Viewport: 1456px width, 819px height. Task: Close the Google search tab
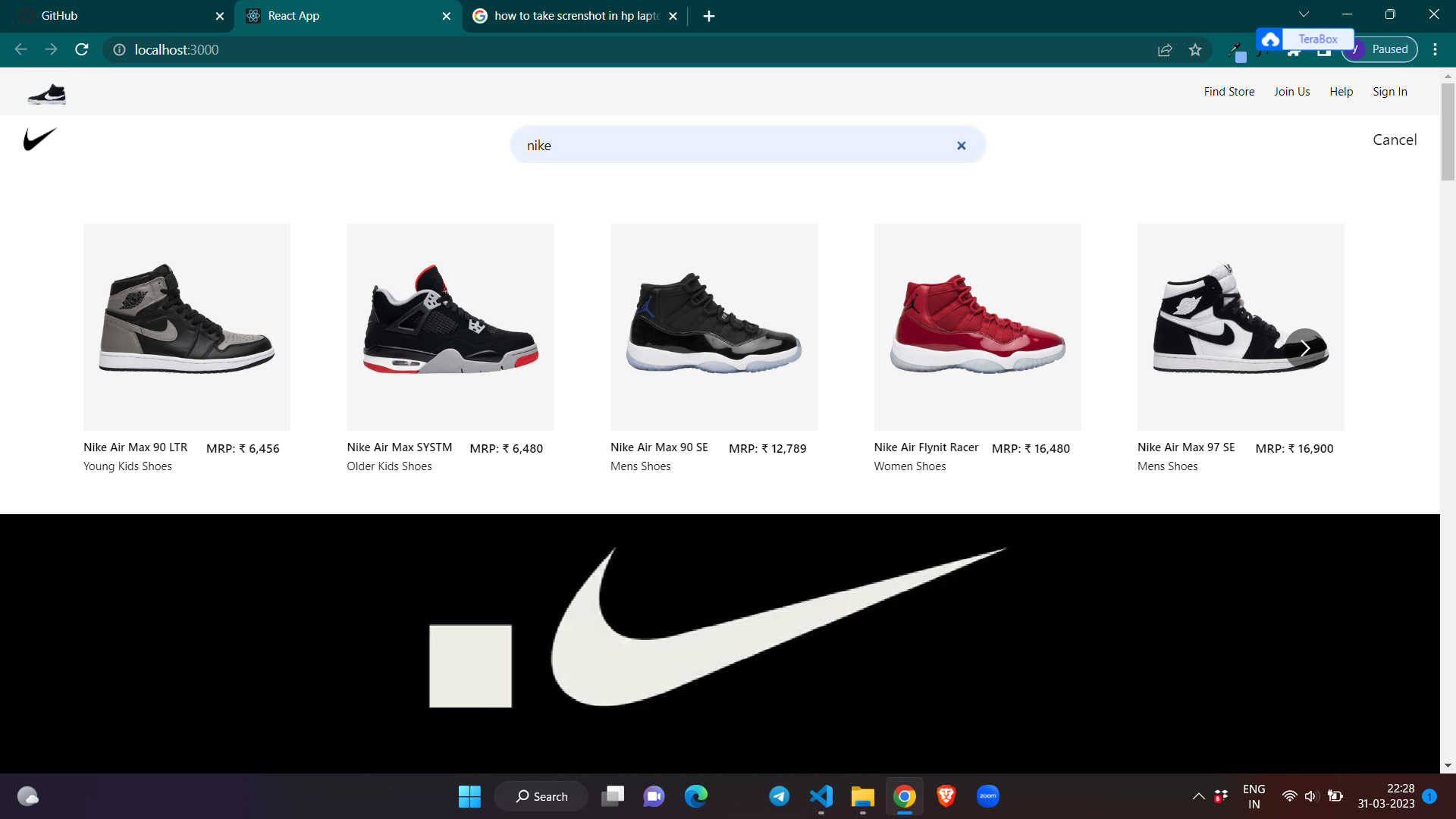coord(673,16)
